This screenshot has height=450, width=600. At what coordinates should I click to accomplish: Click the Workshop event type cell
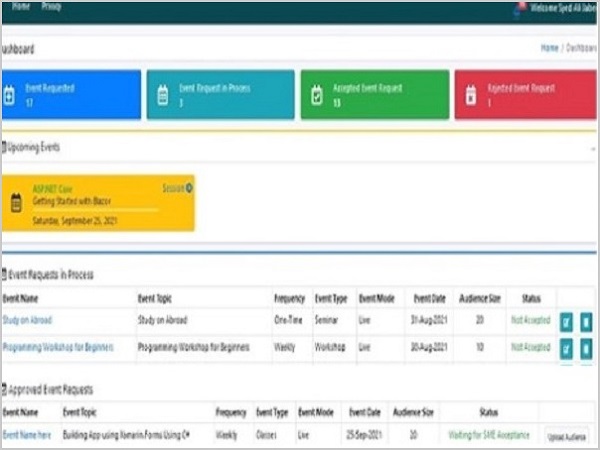point(330,347)
